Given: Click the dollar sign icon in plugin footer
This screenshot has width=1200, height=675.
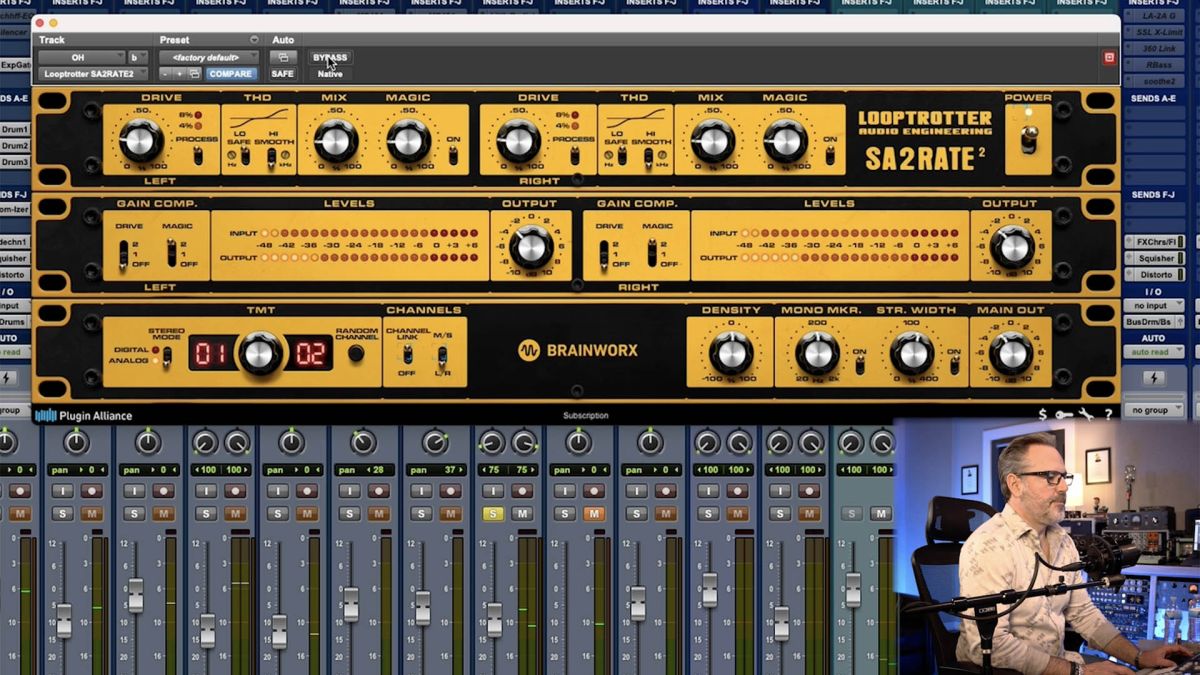Looking at the screenshot, I should (x=1043, y=413).
